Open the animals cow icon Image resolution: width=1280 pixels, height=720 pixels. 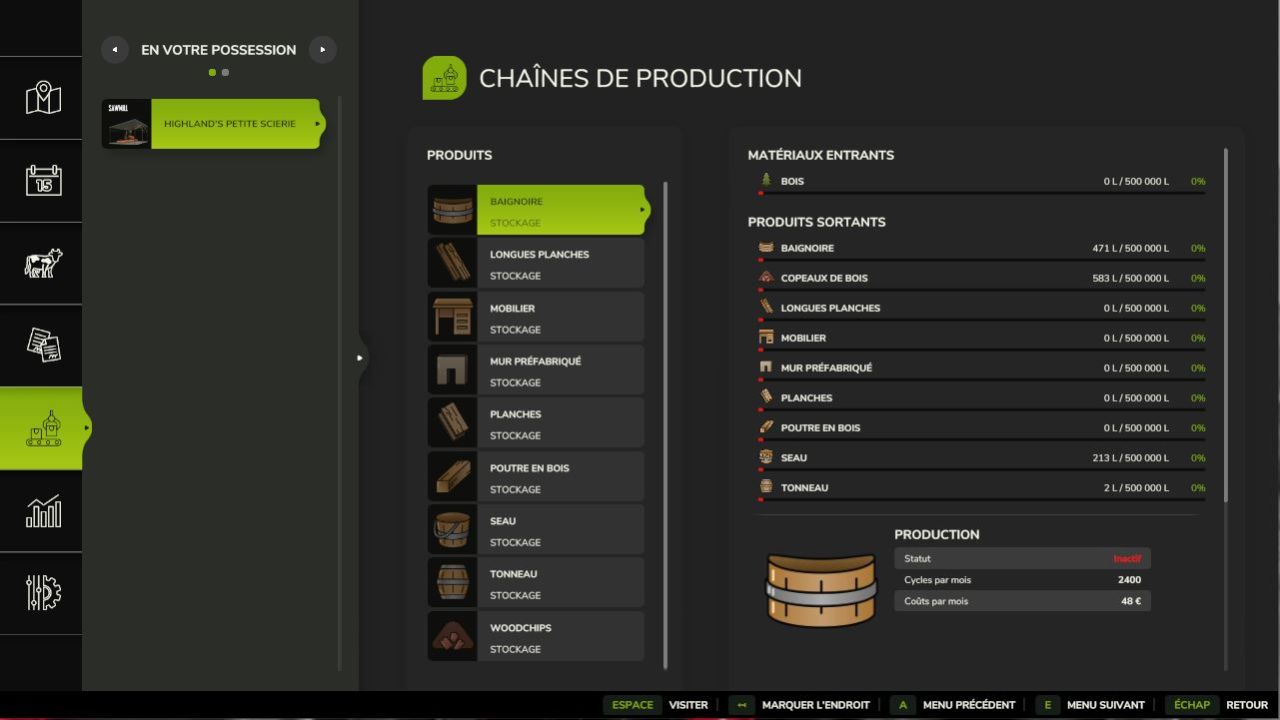tap(43, 263)
